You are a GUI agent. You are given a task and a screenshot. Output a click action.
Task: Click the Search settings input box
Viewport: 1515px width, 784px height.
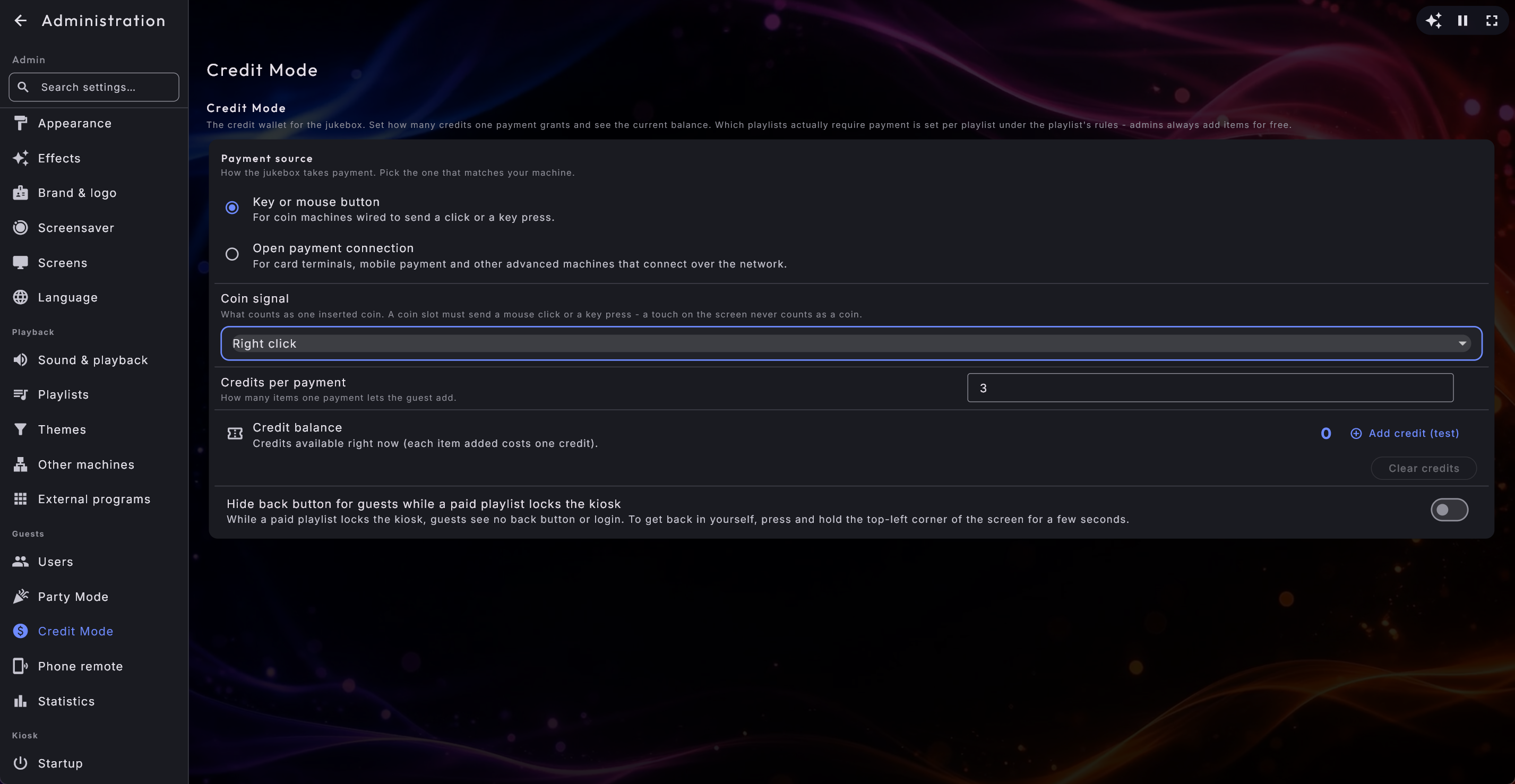coord(94,87)
